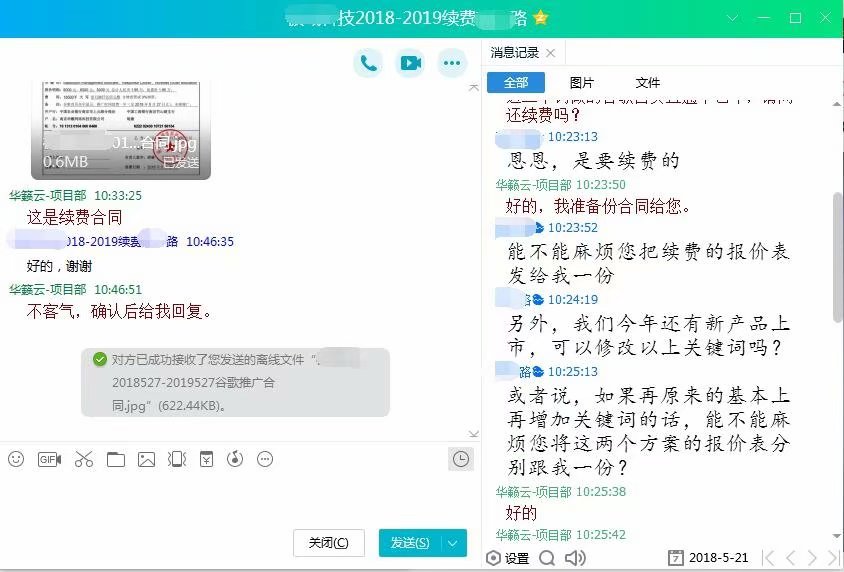Search message records with magnifier icon

pos(547,558)
